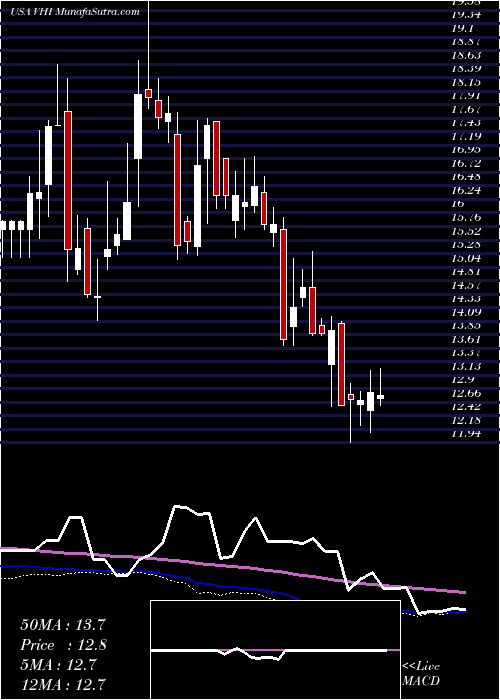Click the 16.72 price axis label

click(467, 163)
